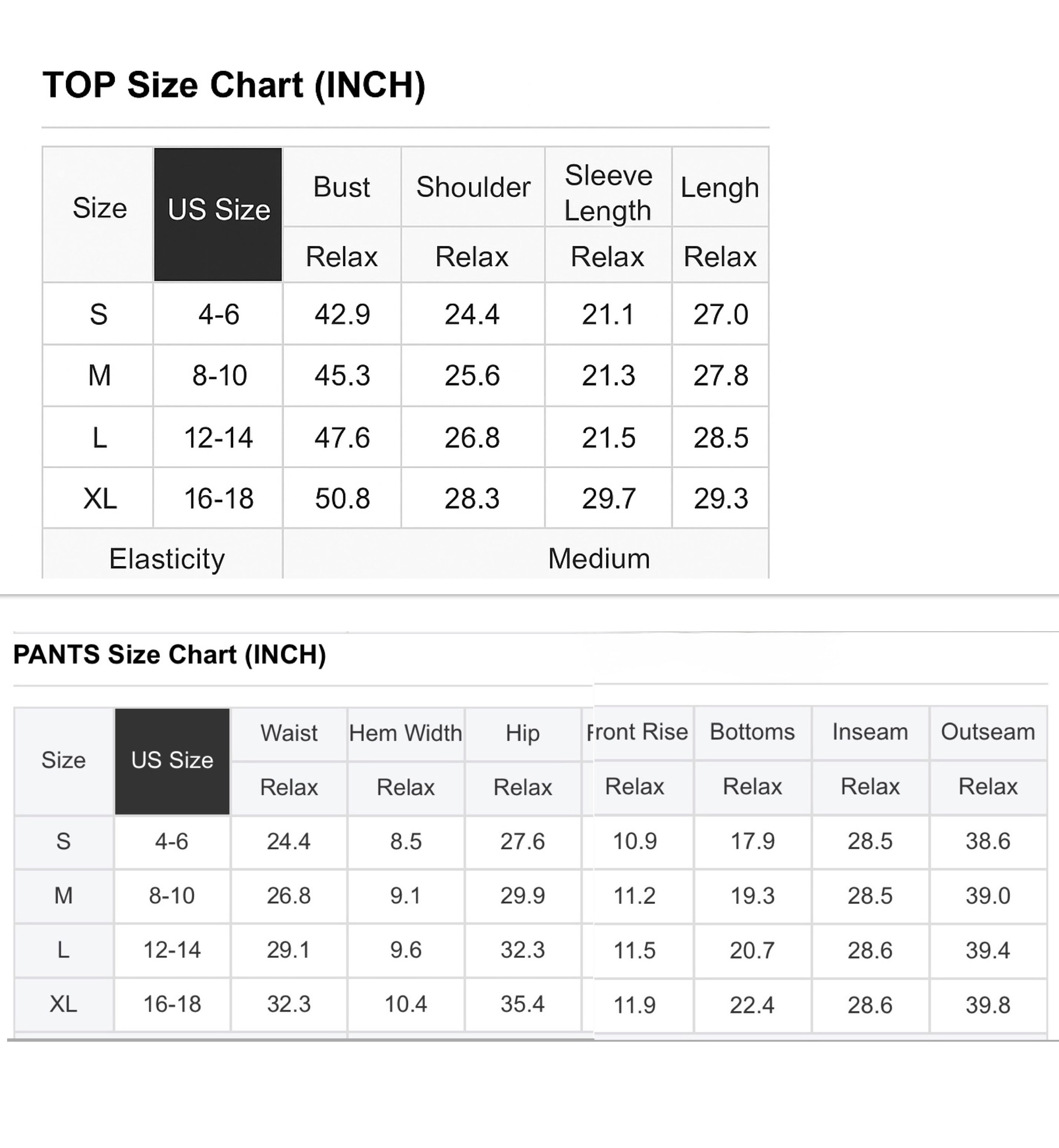The width and height of the screenshot is (1059, 1148).
Task: Click the Shoulder column header
Action: (473, 188)
